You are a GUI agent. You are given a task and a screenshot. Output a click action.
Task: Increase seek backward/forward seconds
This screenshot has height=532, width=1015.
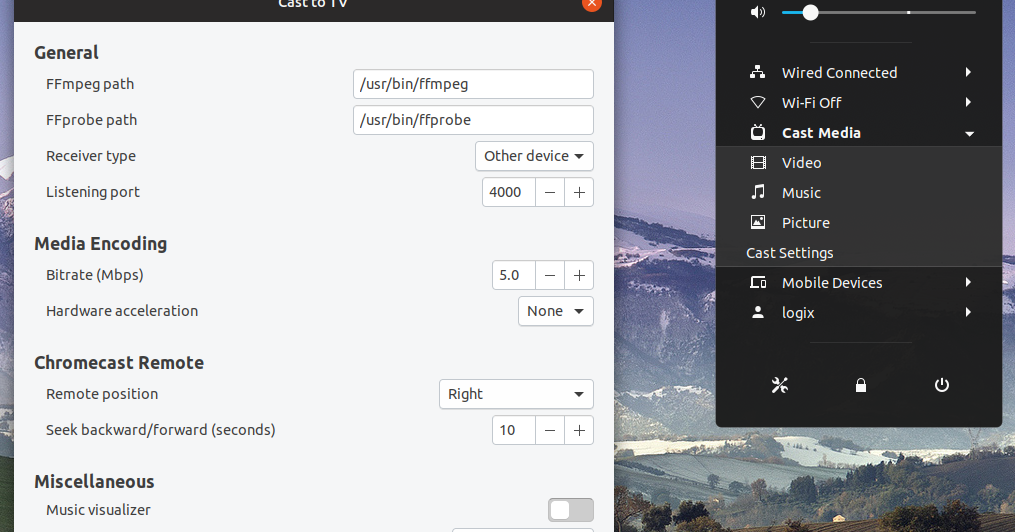coord(579,430)
